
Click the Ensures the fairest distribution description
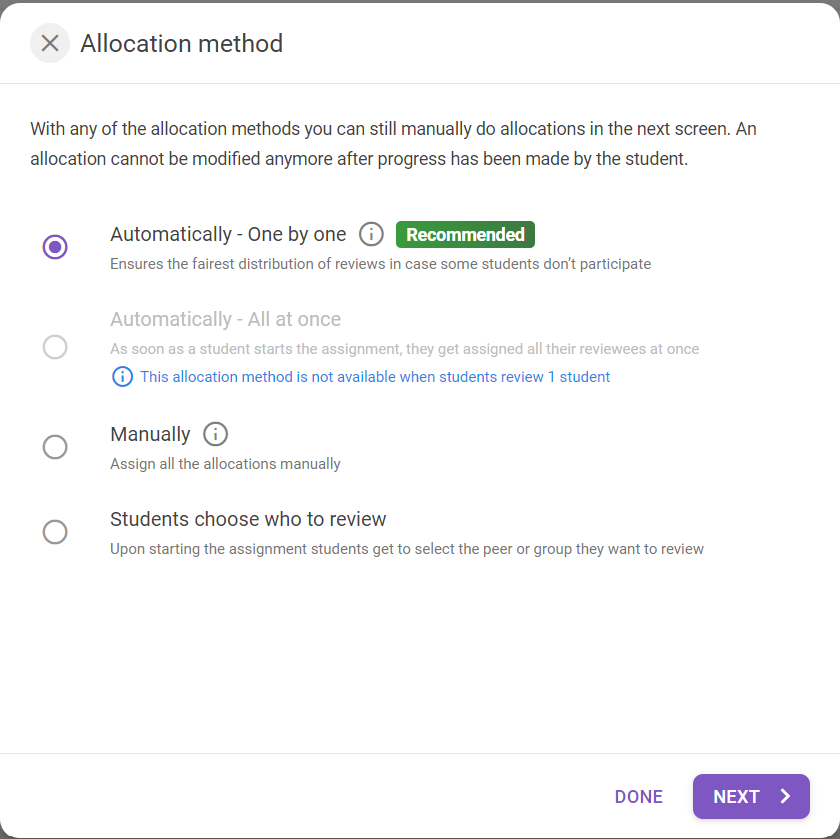(380, 264)
